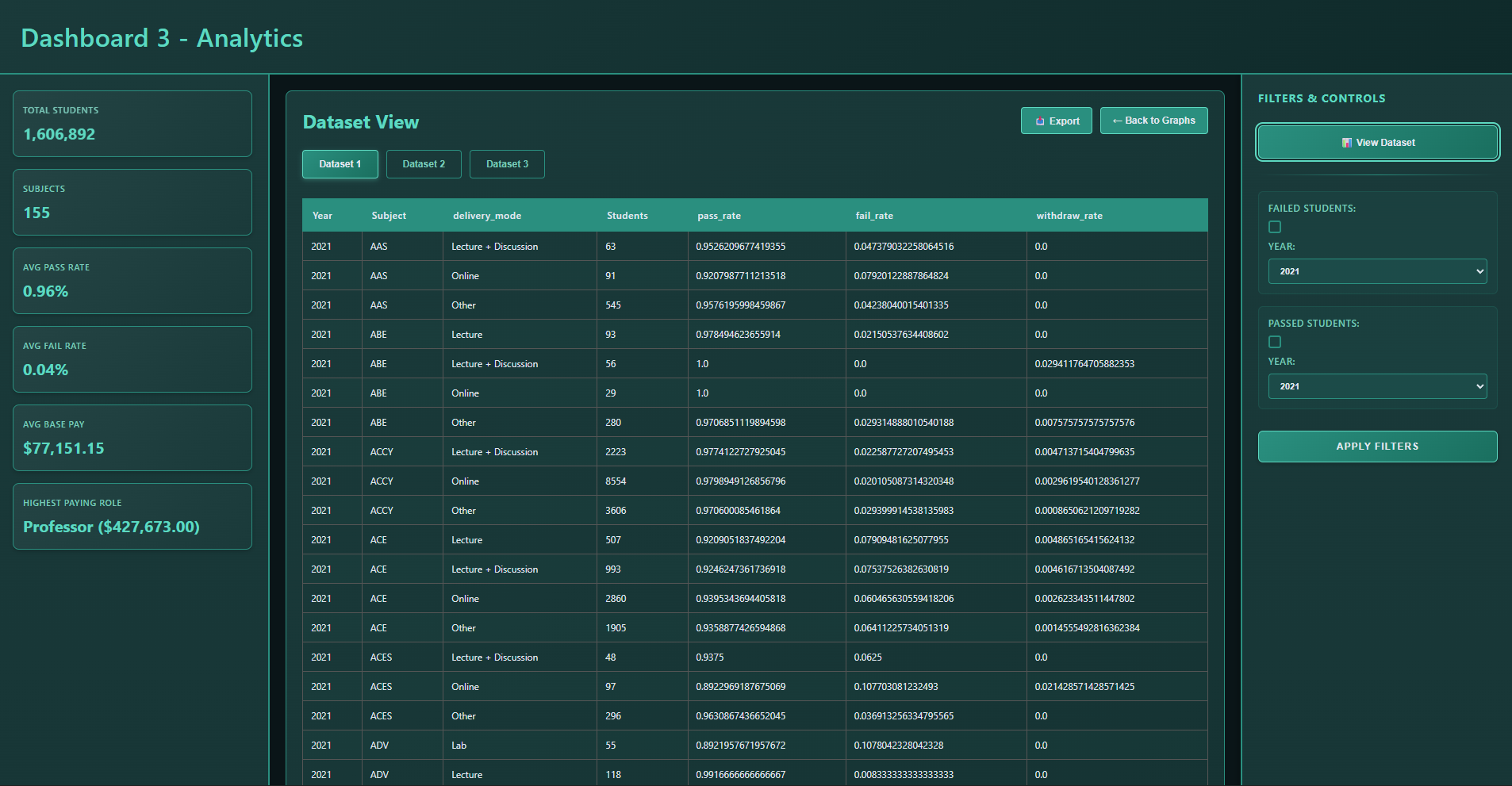Click students value 2223 cell
This screenshot has width=1512, height=786.
coord(642,452)
